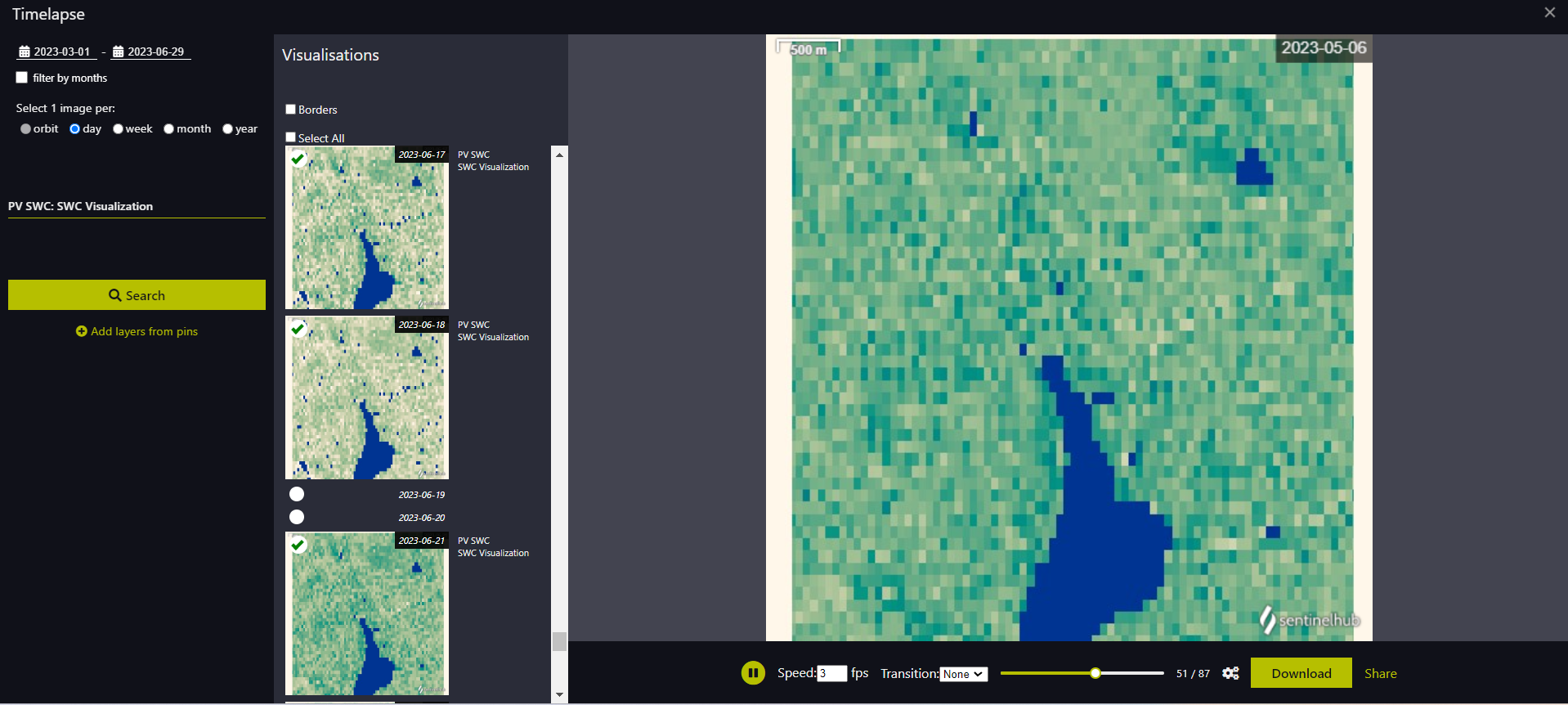
Task: Click the timelapse frame position slider
Action: 1095,673
